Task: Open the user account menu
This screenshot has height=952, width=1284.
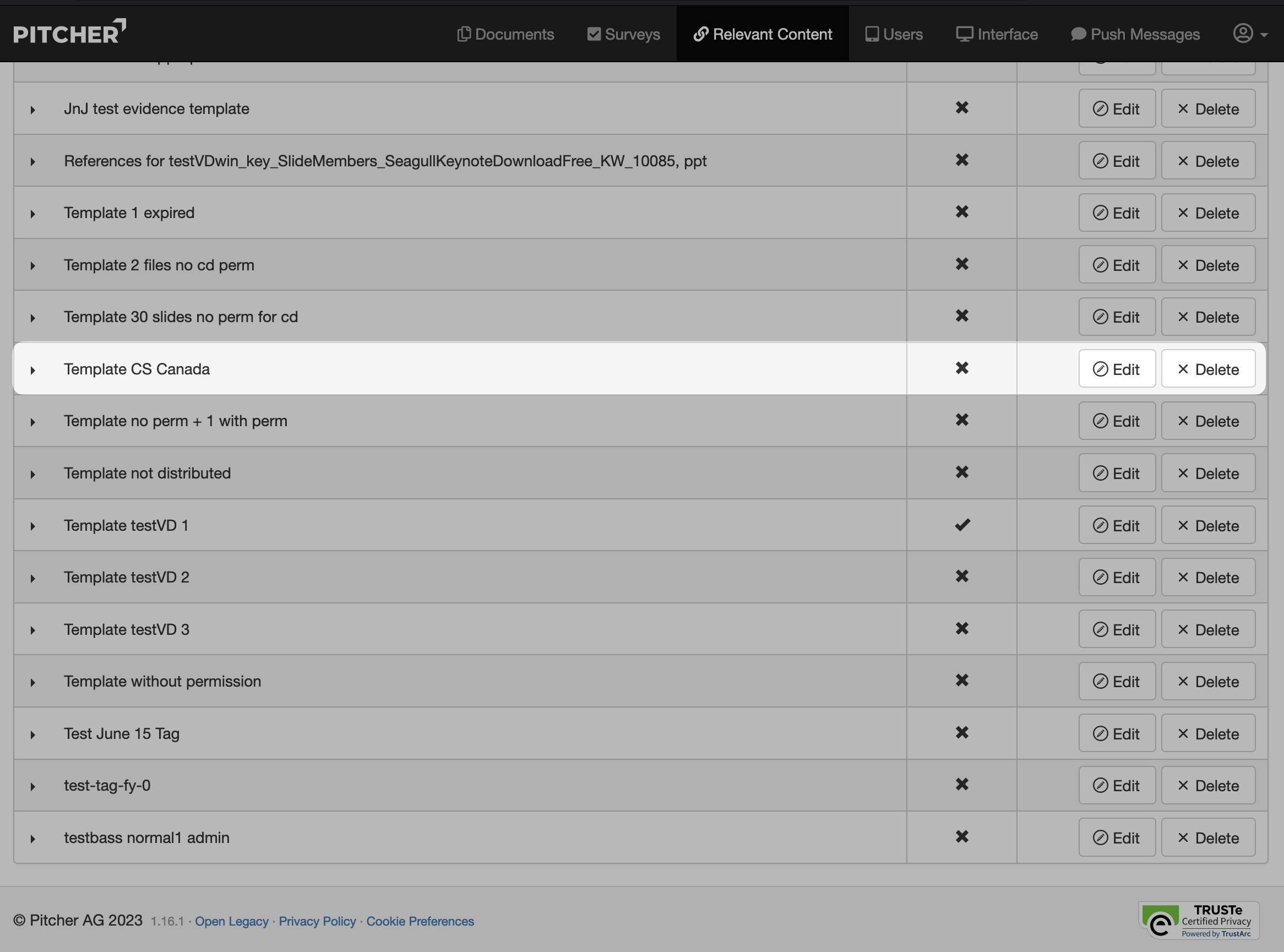Action: point(1249,34)
